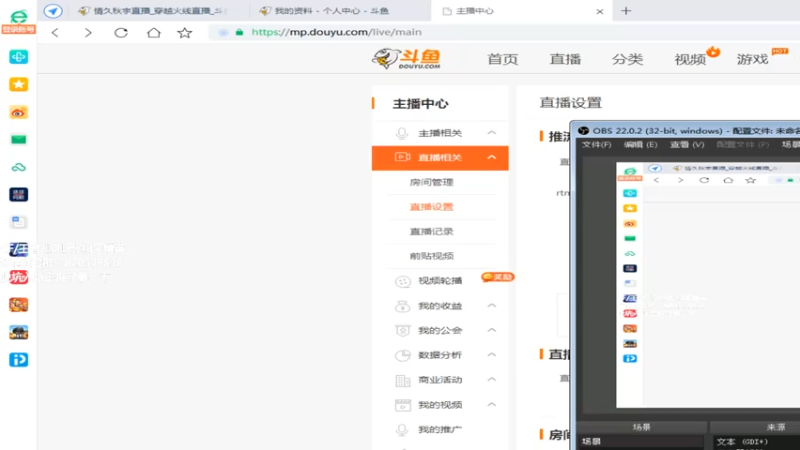Open the 直播 navigation item
The image size is (800, 450).
point(565,59)
